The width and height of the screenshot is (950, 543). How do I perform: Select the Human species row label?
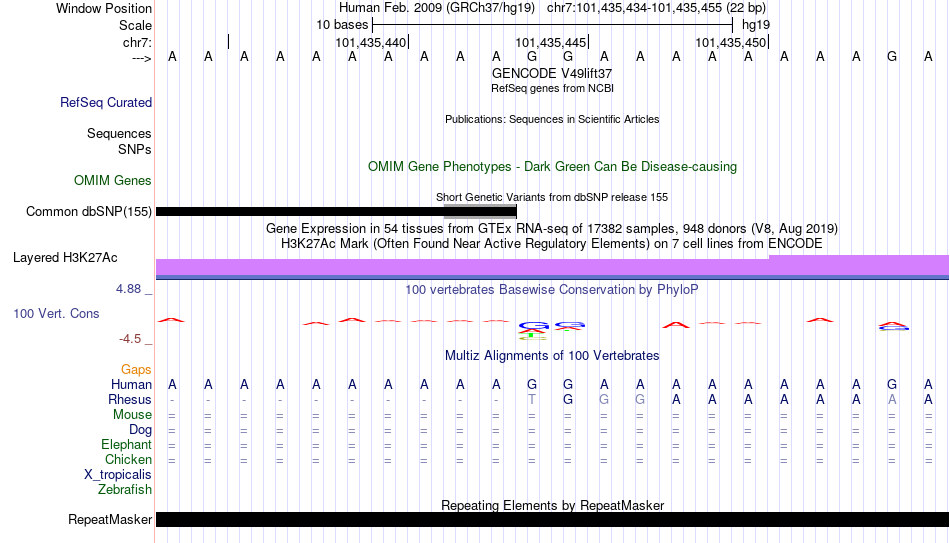pyautogui.click(x=131, y=384)
